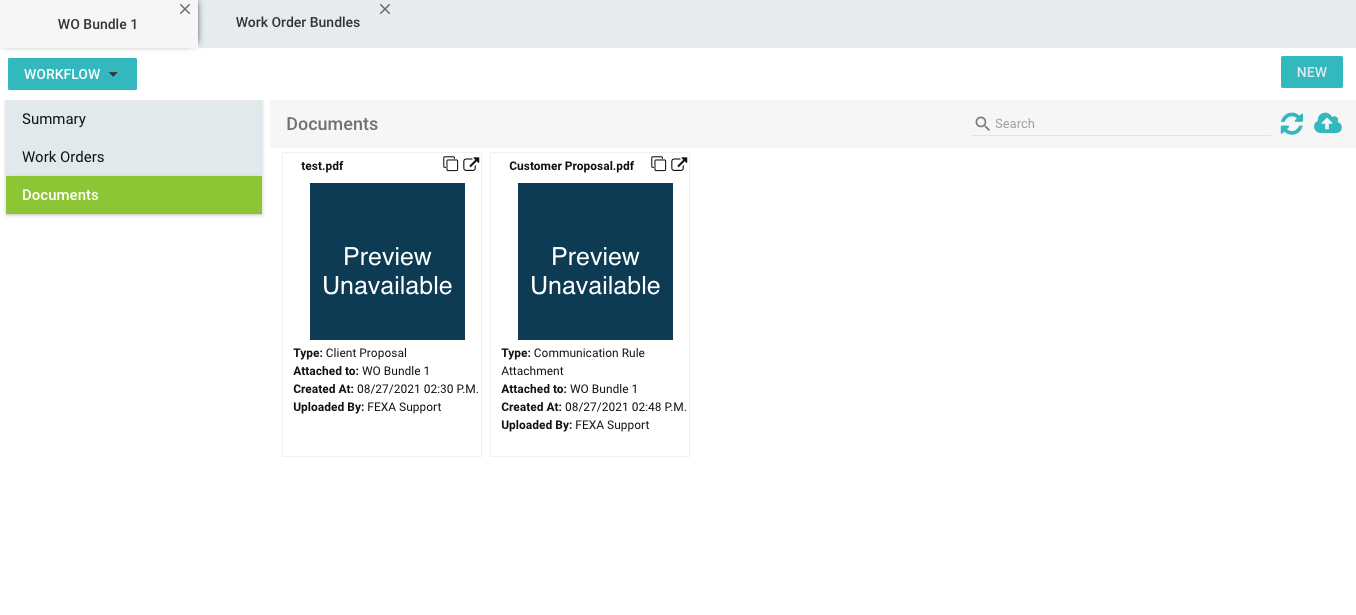Switch to the Work Order Bundles tab
The width and height of the screenshot is (1356, 615).
(x=297, y=23)
